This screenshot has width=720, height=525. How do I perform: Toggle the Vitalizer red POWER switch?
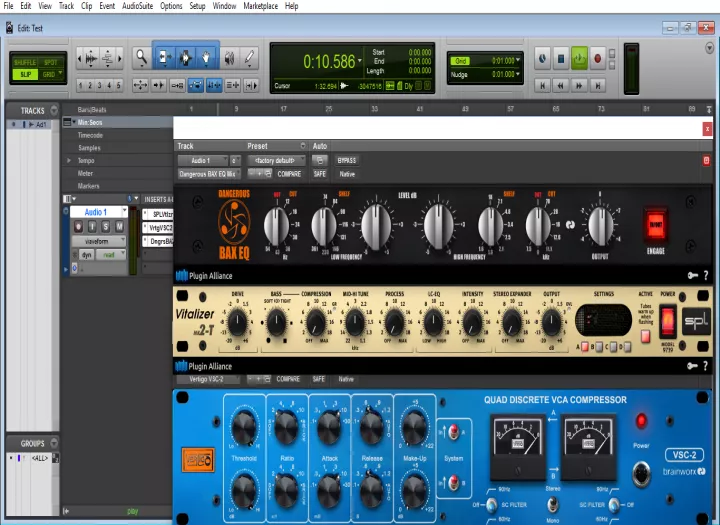tap(667, 321)
